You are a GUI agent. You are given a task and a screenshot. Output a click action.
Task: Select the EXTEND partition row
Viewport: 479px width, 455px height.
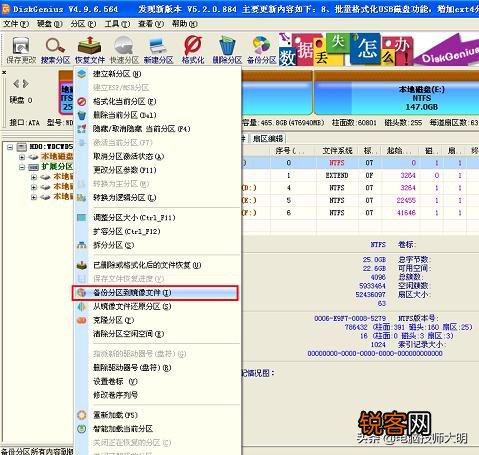[x=361, y=175]
